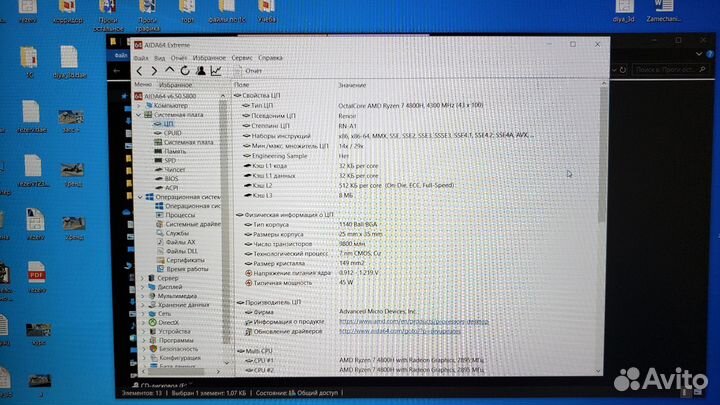720x405 pixels.
Task: Click the Программы icon in the tree
Action: [153, 341]
